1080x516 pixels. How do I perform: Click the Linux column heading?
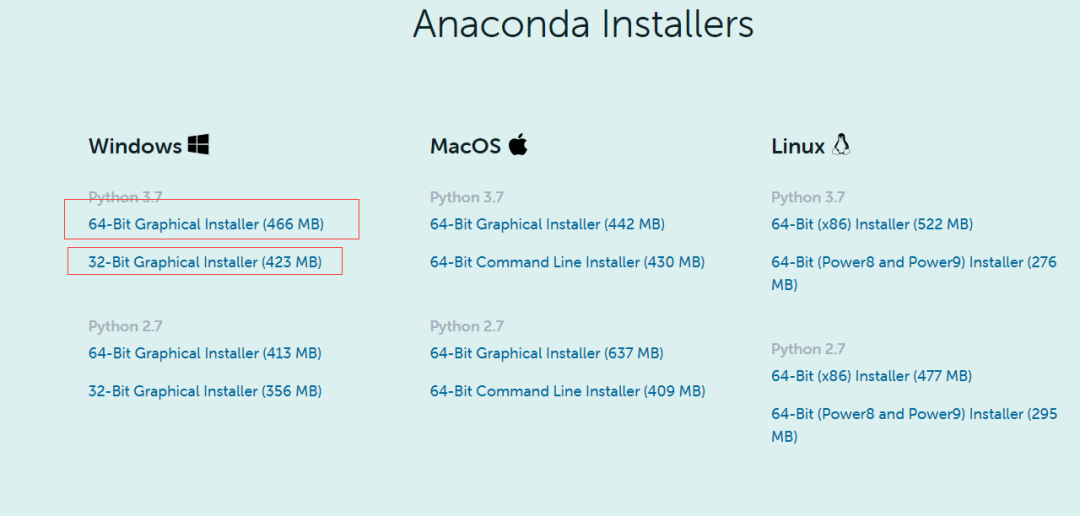click(798, 146)
